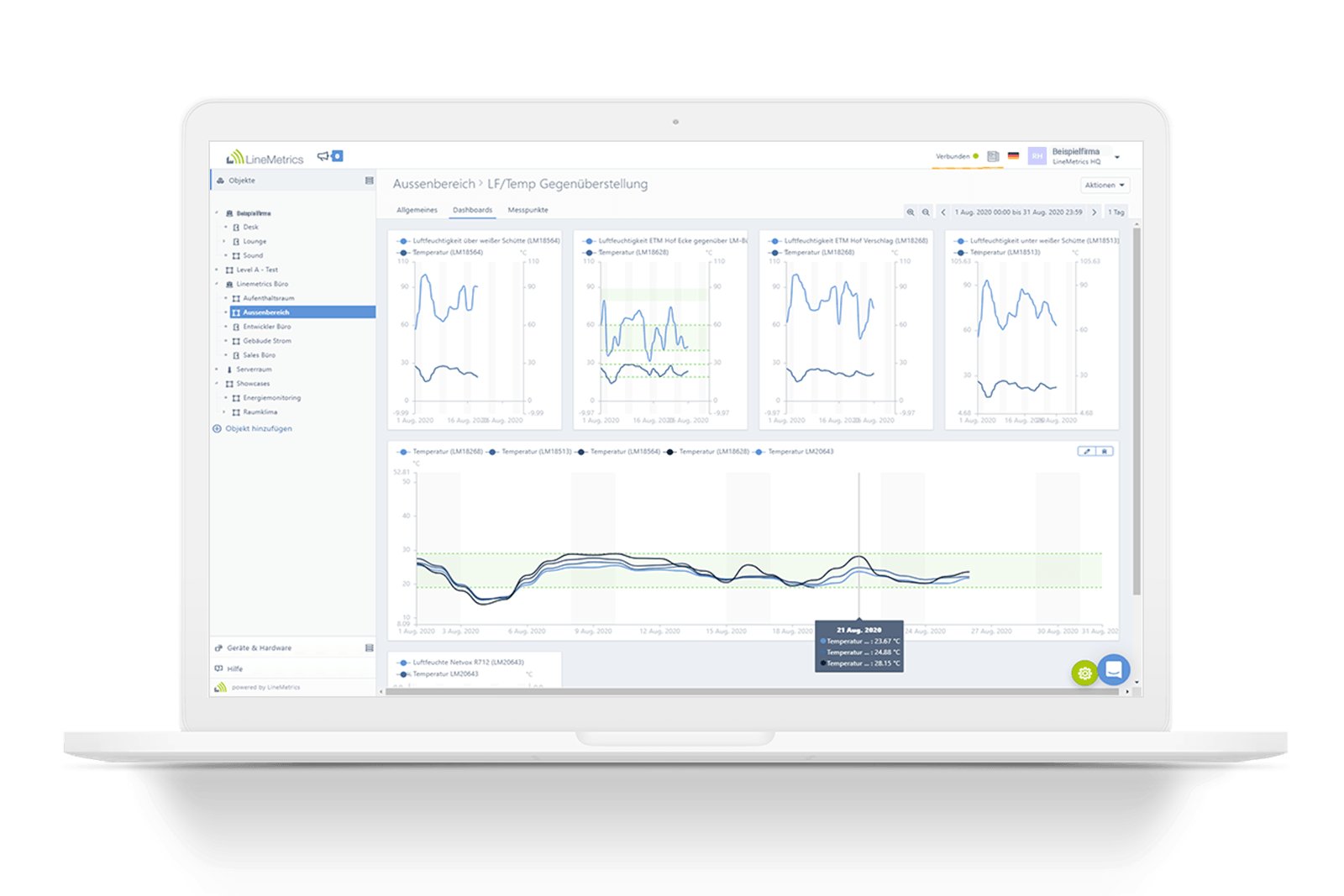Open the notifications megaphone icon

324,156
